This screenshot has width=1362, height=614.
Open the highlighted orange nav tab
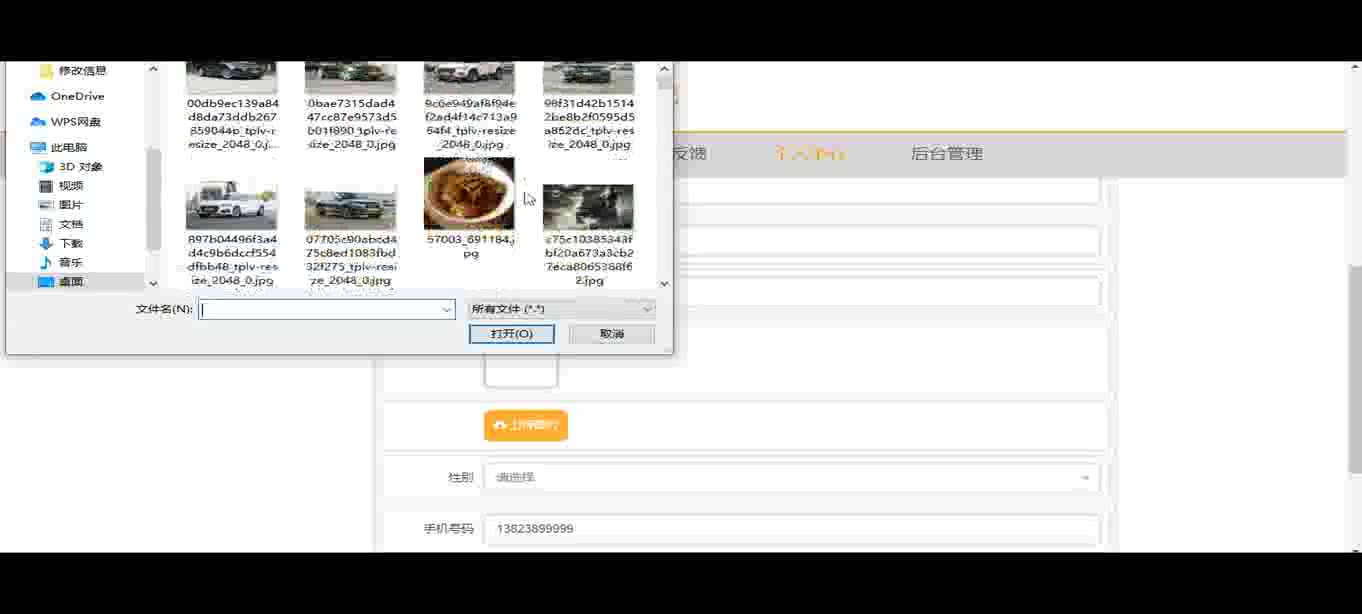point(810,154)
